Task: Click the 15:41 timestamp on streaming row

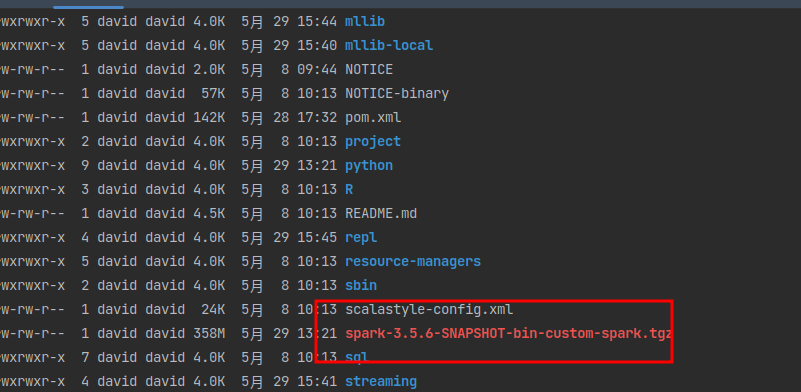Action: [317, 382]
